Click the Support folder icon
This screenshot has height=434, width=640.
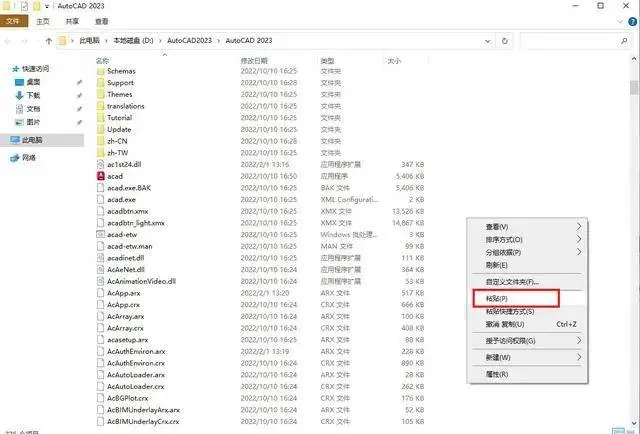point(101,82)
